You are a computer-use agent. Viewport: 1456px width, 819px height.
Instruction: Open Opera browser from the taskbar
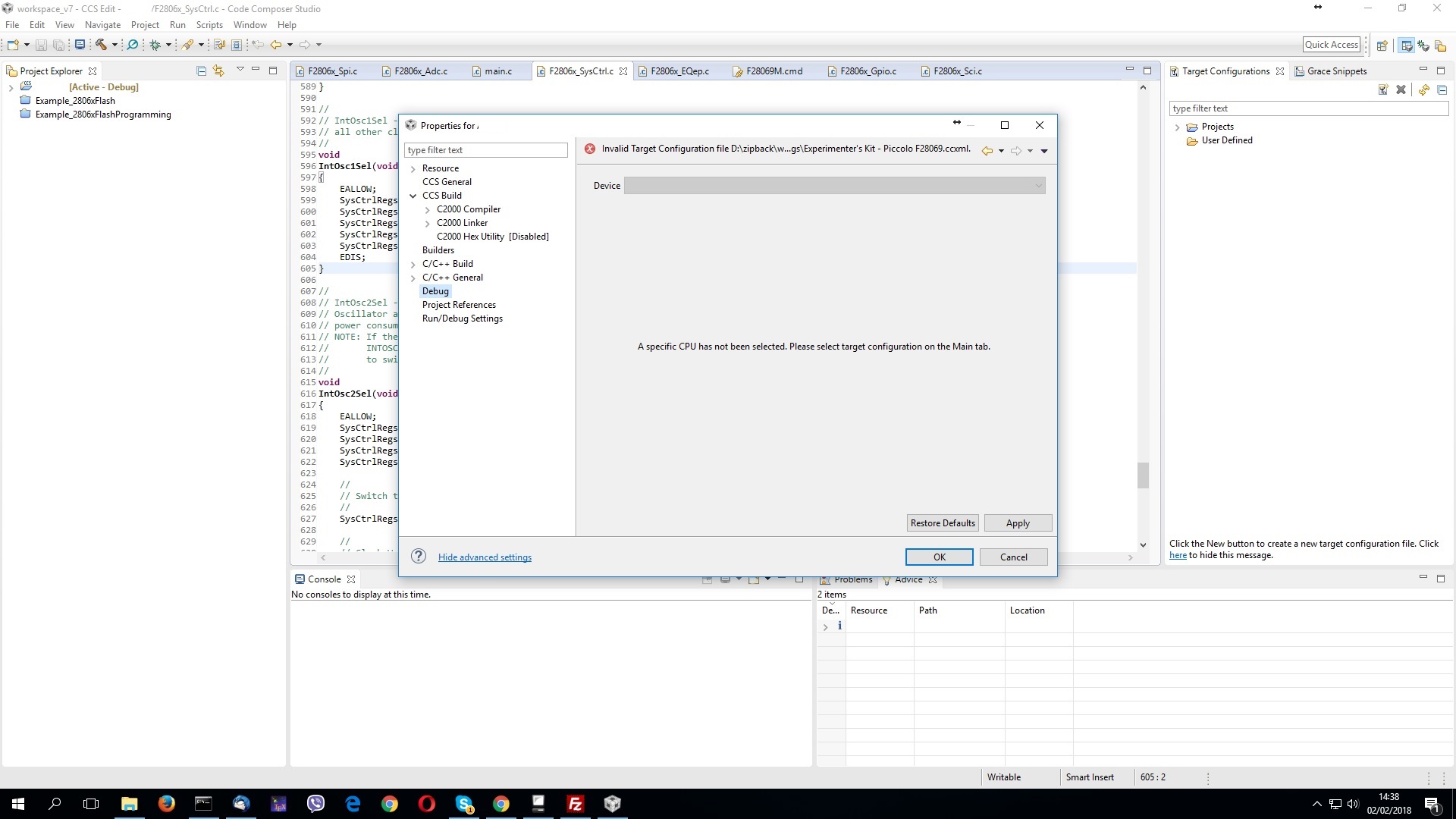click(x=427, y=804)
